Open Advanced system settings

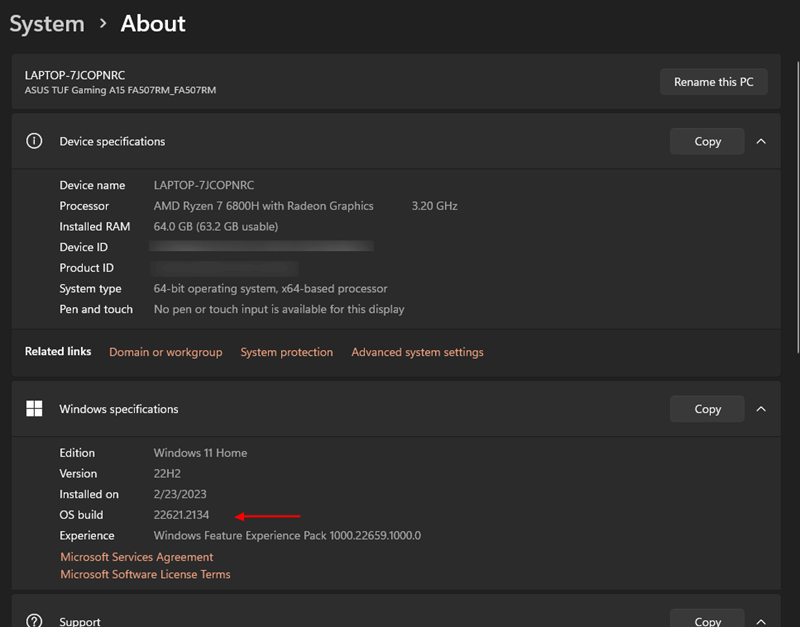point(417,352)
